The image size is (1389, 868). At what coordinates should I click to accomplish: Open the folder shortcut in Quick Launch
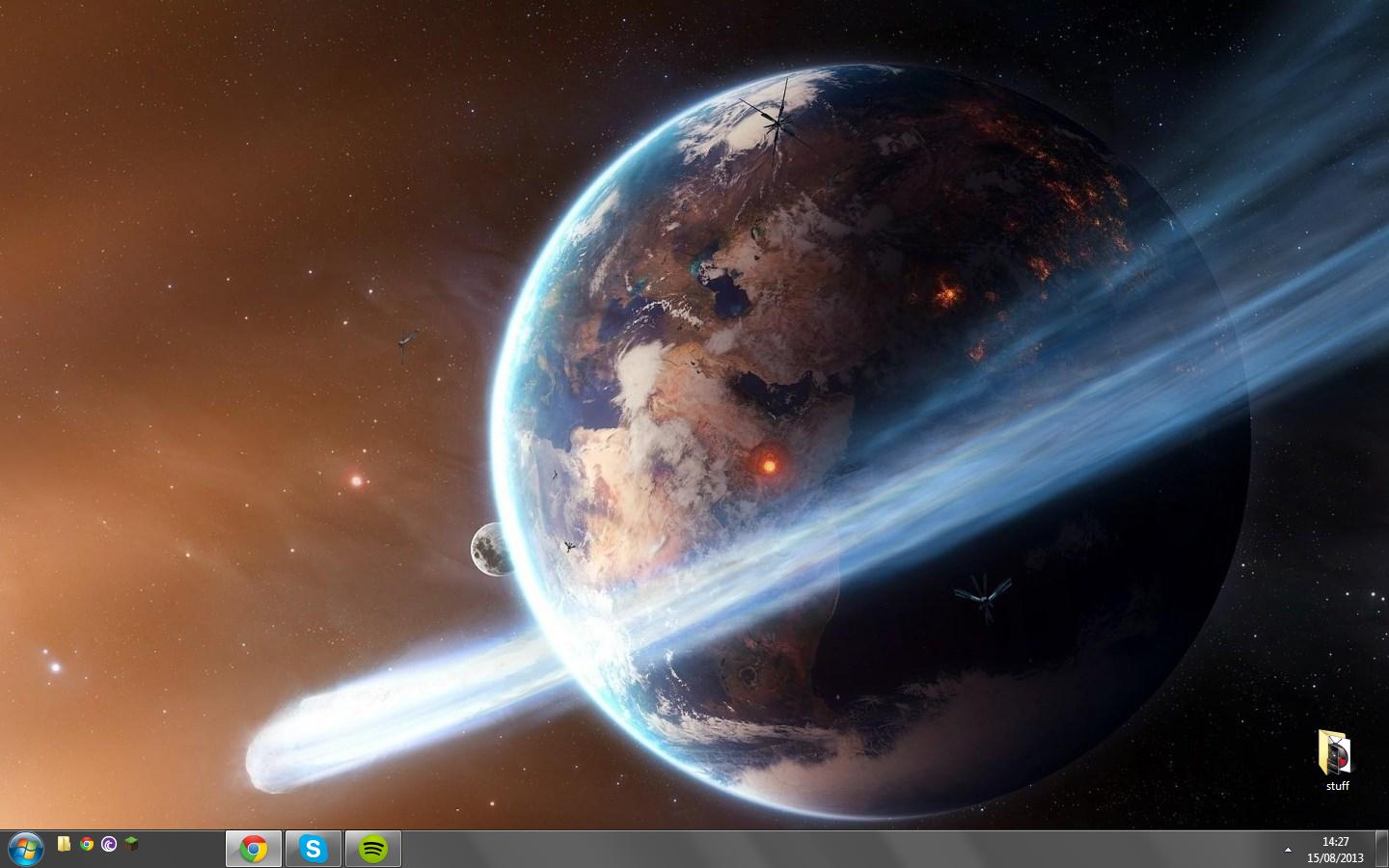pyautogui.click(x=64, y=844)
